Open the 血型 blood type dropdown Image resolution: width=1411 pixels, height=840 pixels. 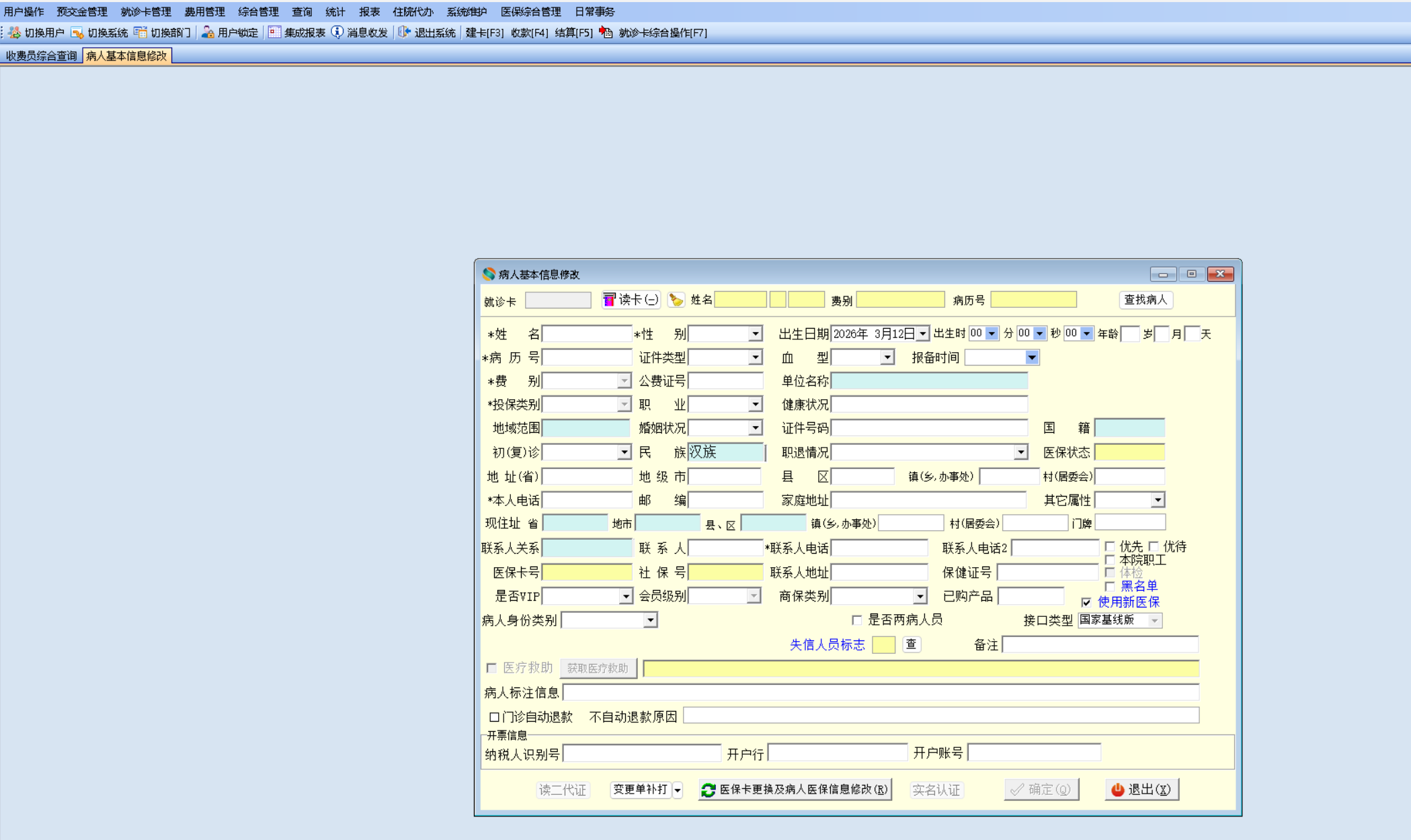887,358
